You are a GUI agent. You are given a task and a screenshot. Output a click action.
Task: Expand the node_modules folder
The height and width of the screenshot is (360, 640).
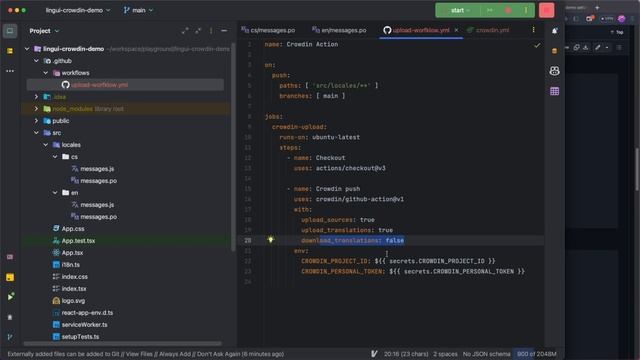click(36, 109)
